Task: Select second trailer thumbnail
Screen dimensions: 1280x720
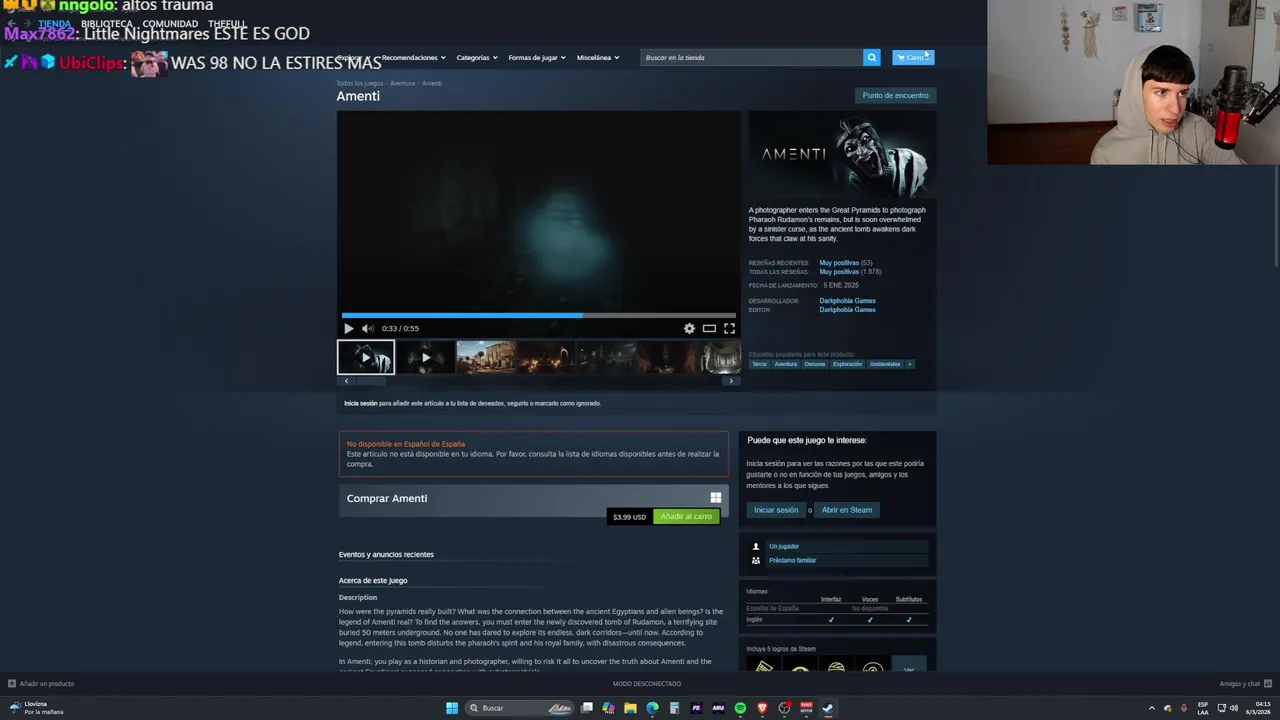Action: pos(425,357)
